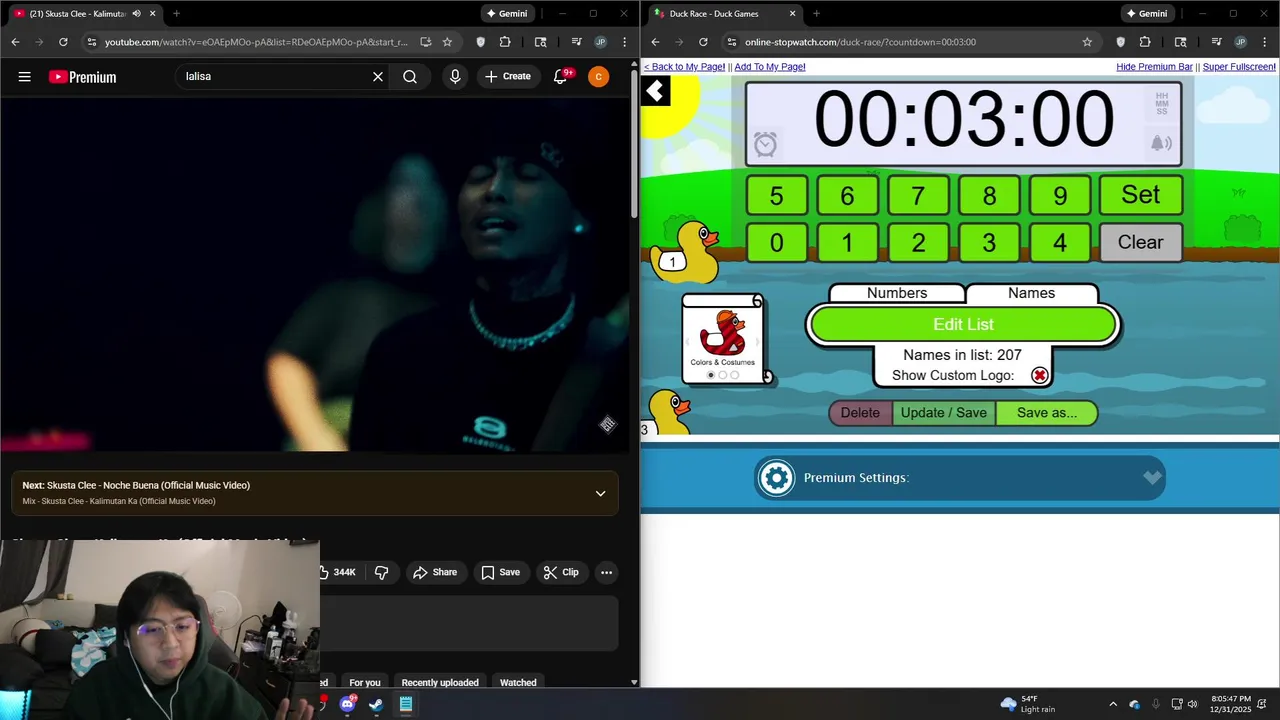
Task: Toggle the HH MM SS format button
Action: pos(1161,103)
